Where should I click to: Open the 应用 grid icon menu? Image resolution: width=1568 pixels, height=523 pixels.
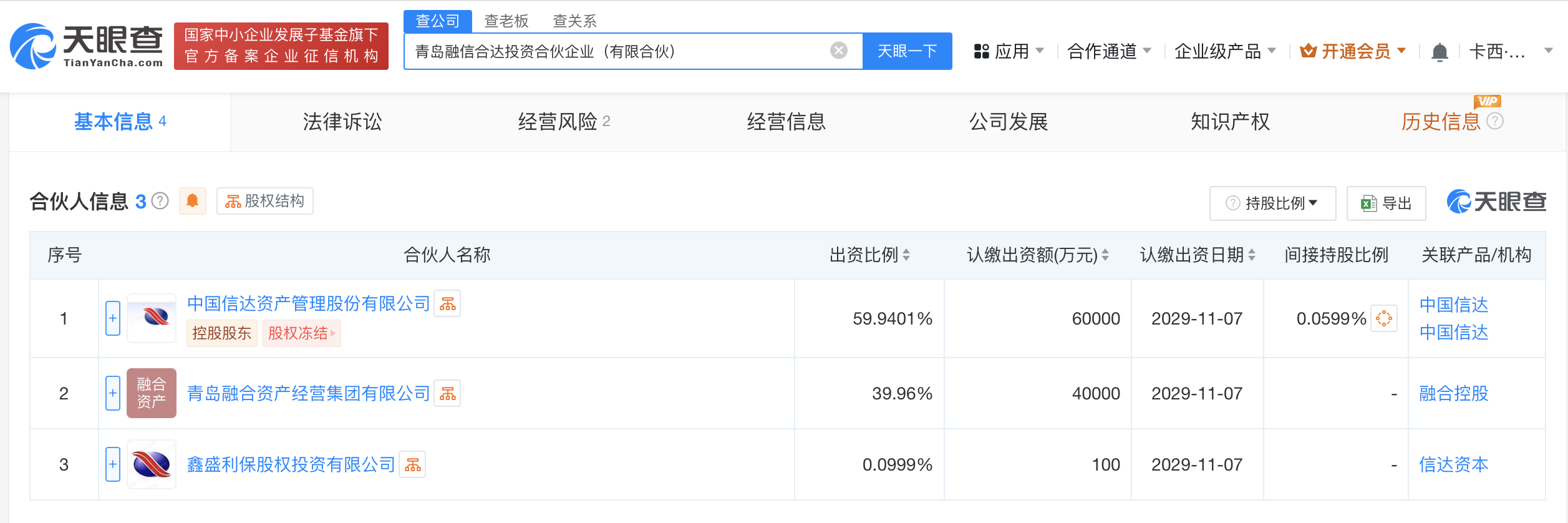click(x=982, y=51)
